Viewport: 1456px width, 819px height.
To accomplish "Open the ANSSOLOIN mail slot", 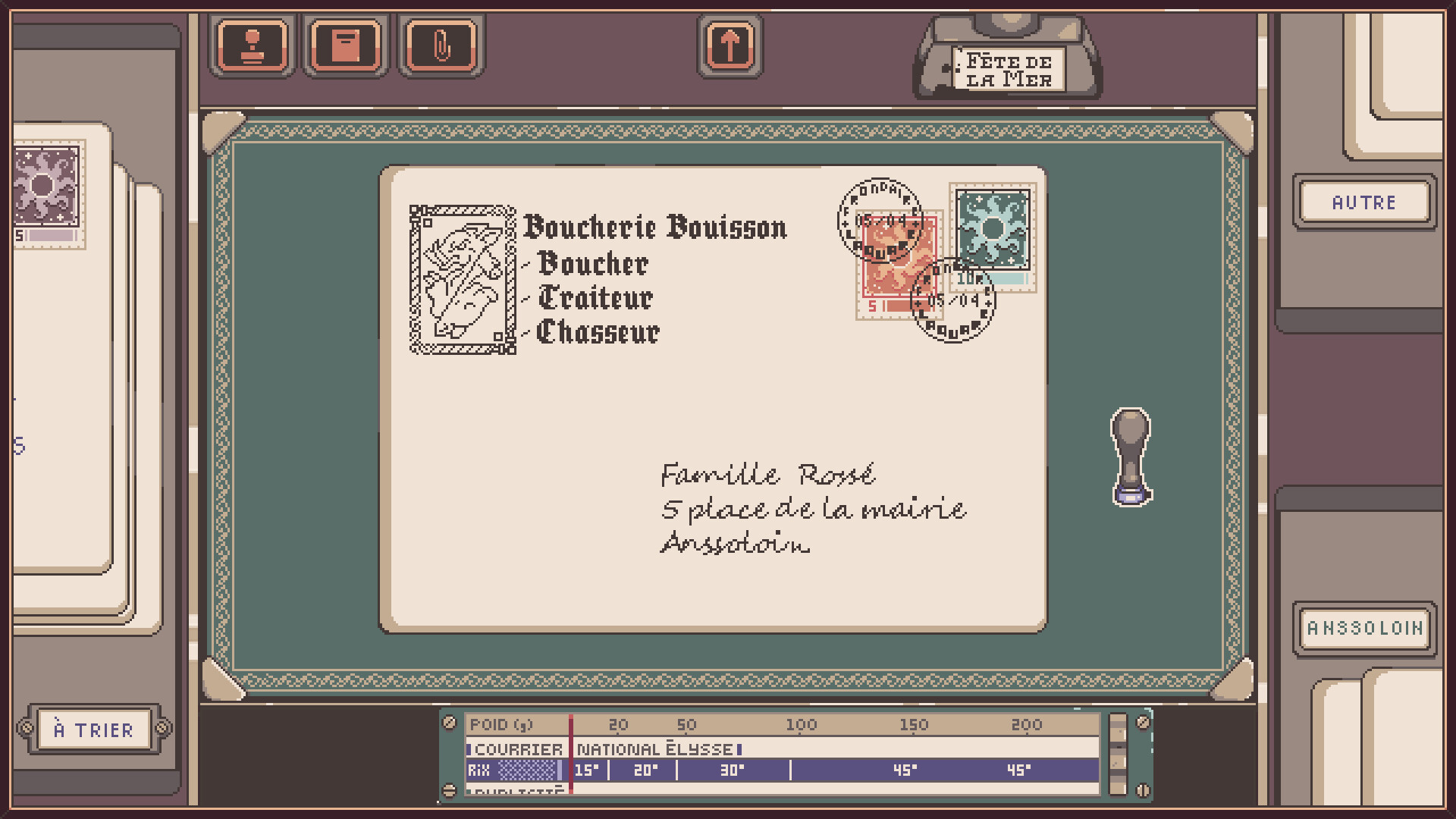I will click(x=1363, y=628).
